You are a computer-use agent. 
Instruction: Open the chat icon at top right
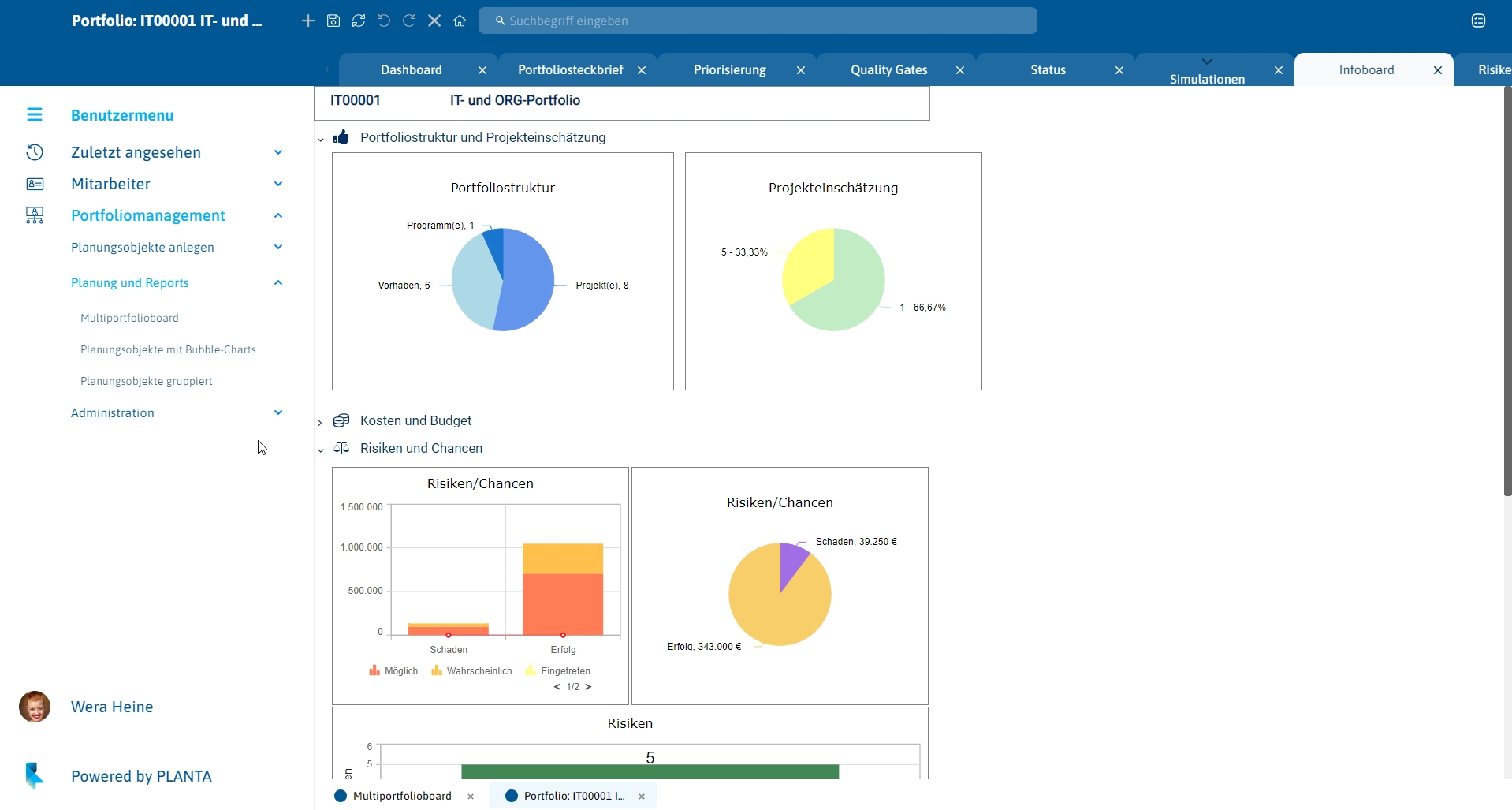(x=1479, y=21)
